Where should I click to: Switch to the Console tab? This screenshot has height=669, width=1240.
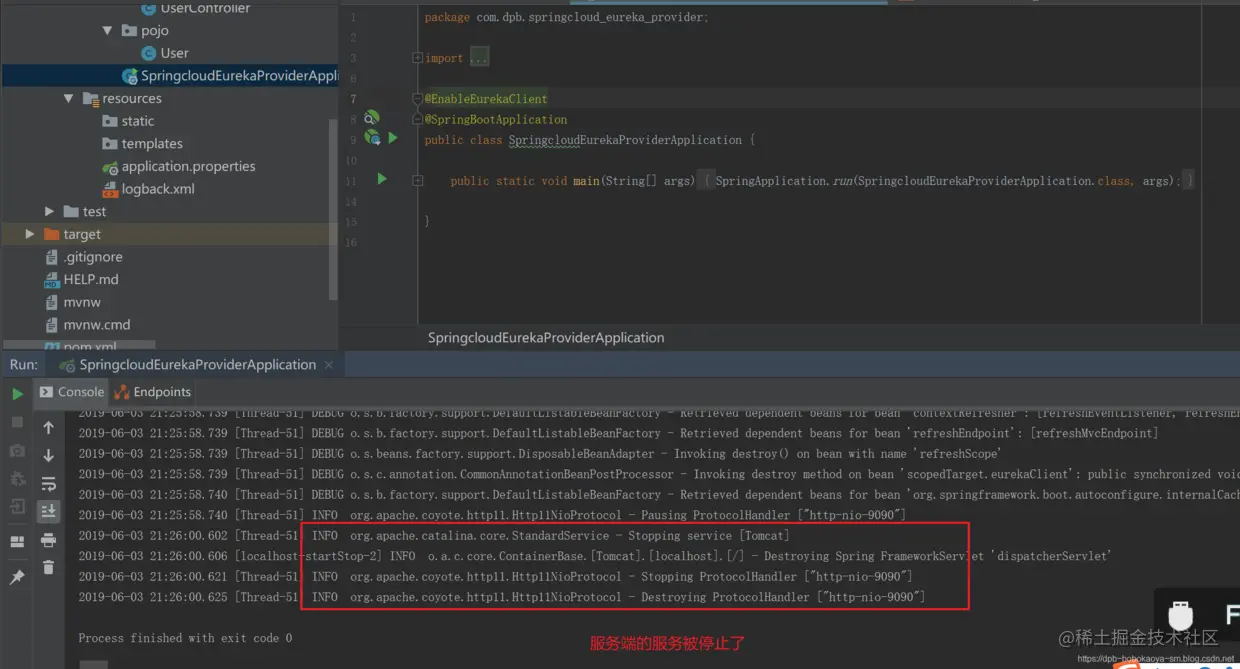[71, 392]
